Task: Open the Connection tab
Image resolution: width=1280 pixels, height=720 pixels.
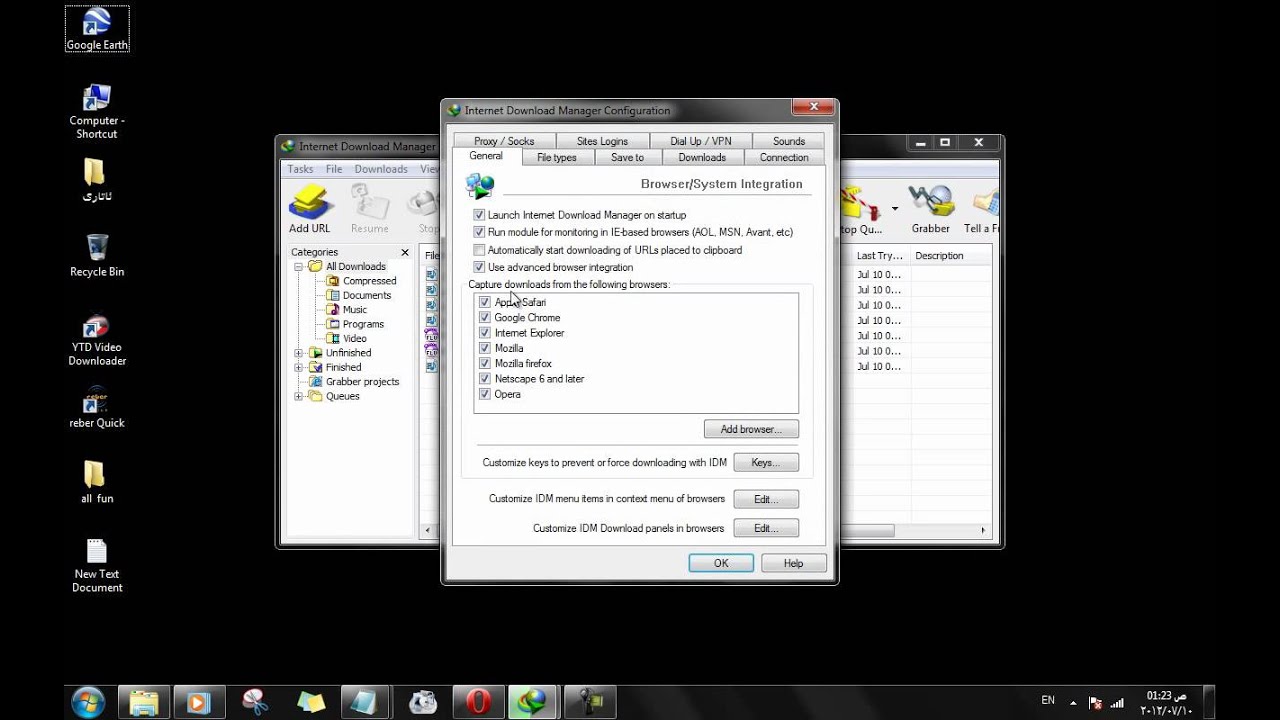Action: [784, 157]
